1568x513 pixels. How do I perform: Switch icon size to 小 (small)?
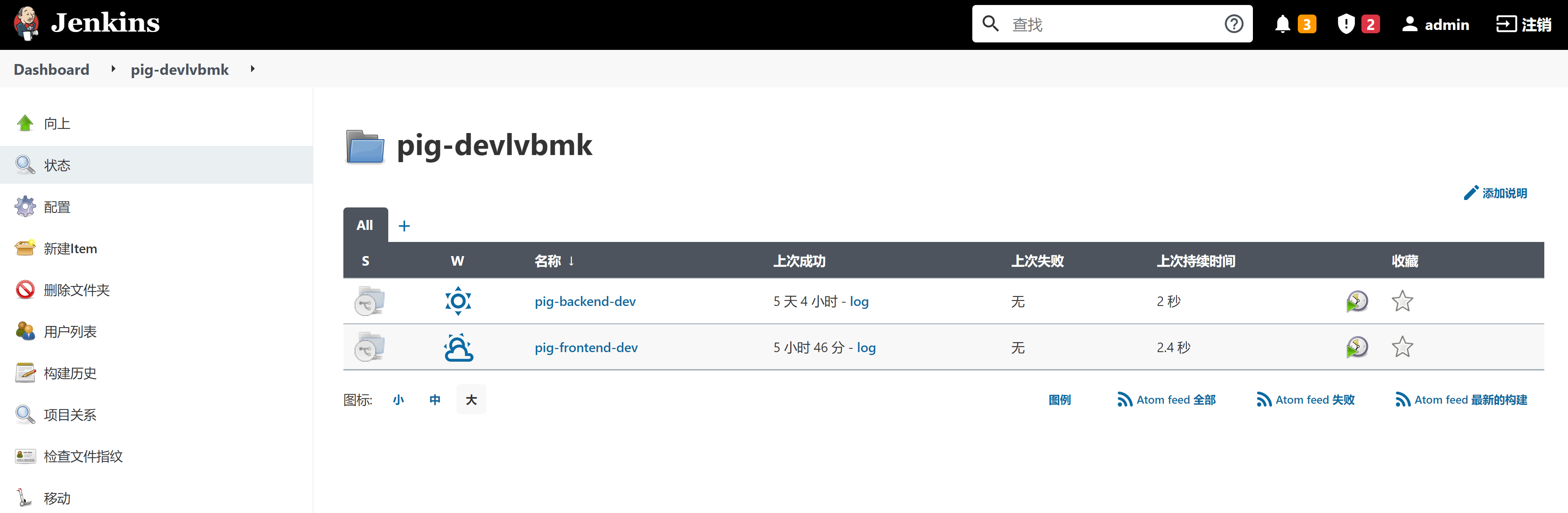point(398,400)
